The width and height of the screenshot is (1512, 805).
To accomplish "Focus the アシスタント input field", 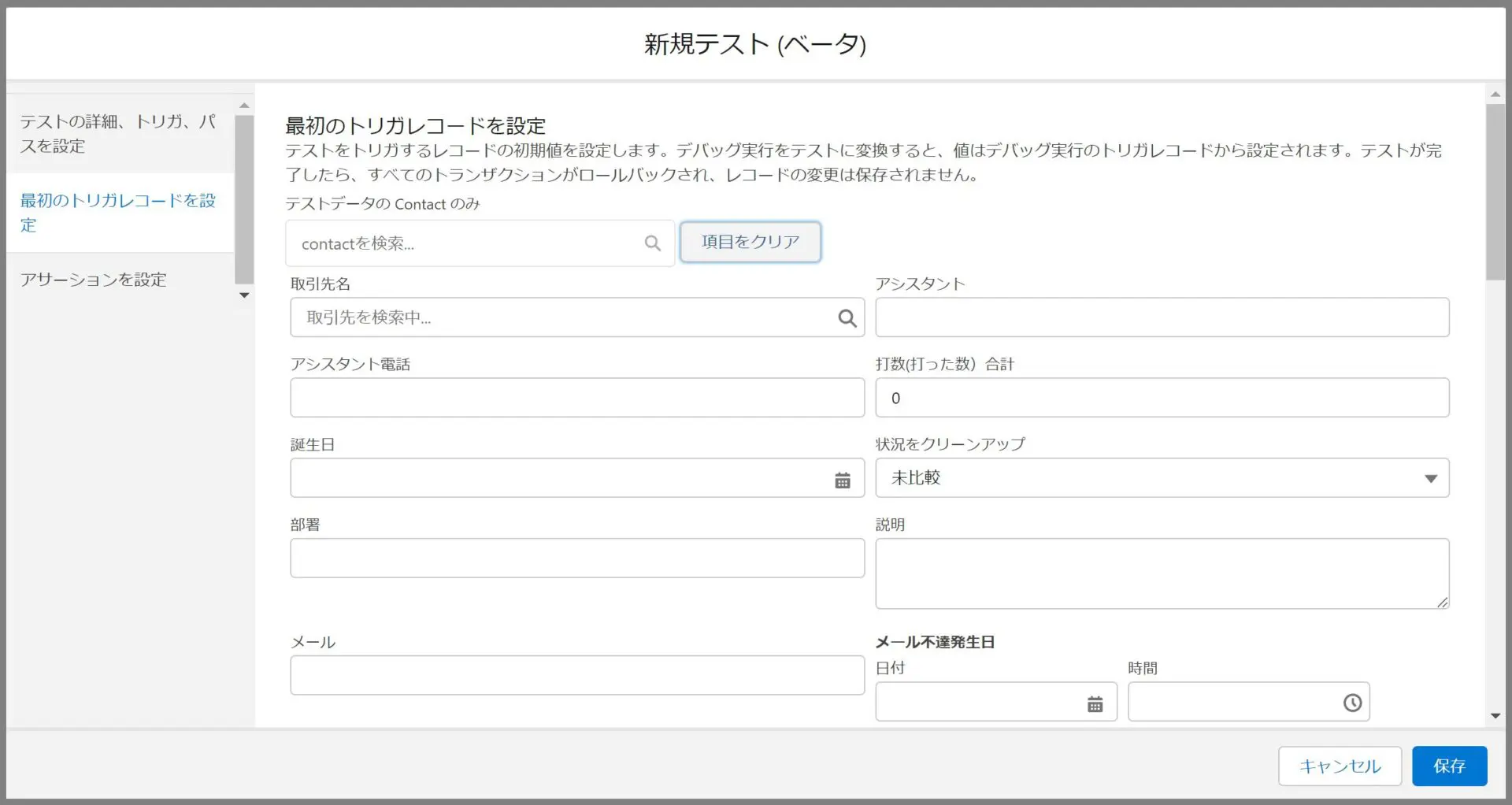I will (x=1162, y=317).
